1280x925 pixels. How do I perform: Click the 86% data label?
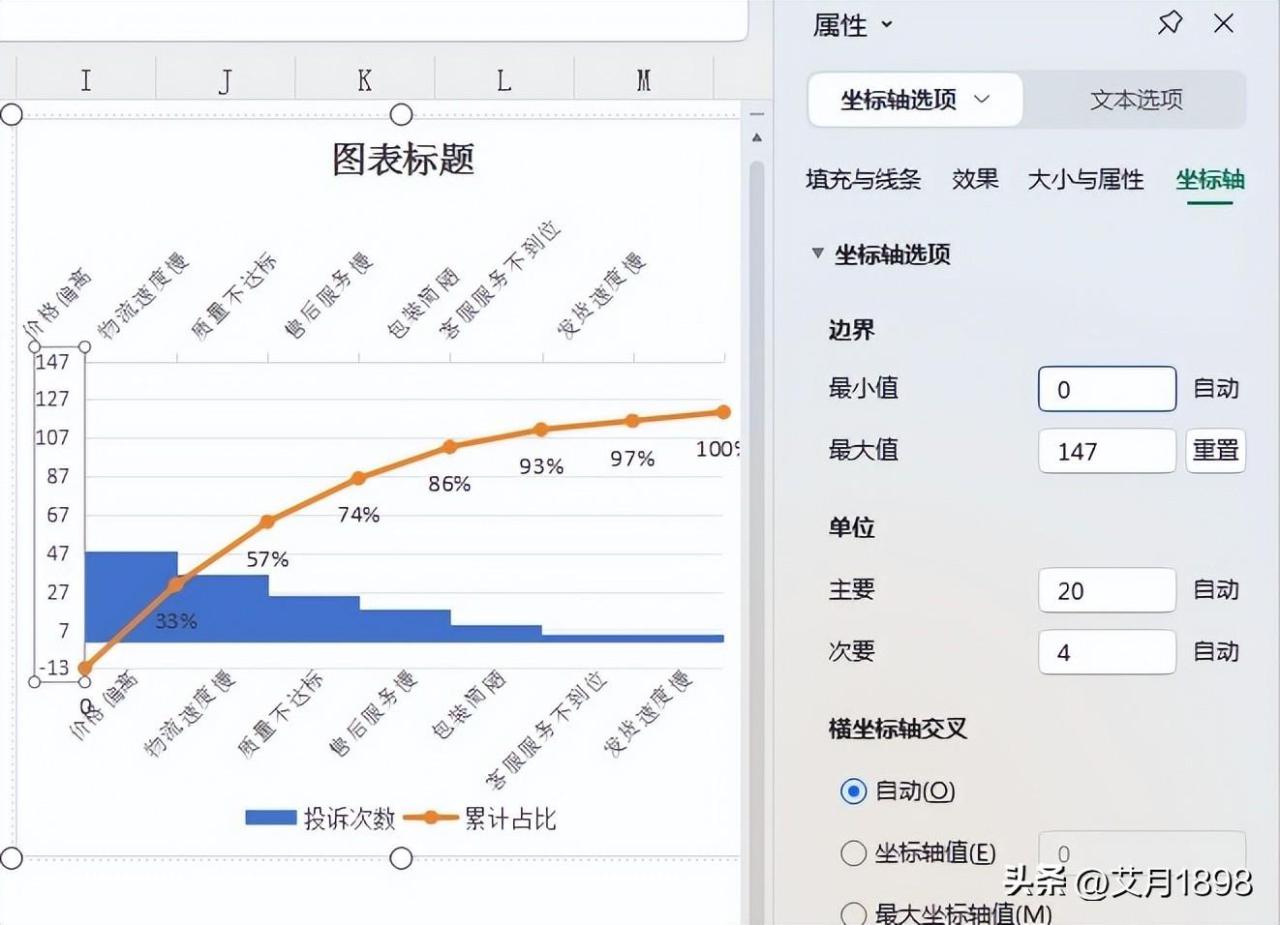[449, 484]
